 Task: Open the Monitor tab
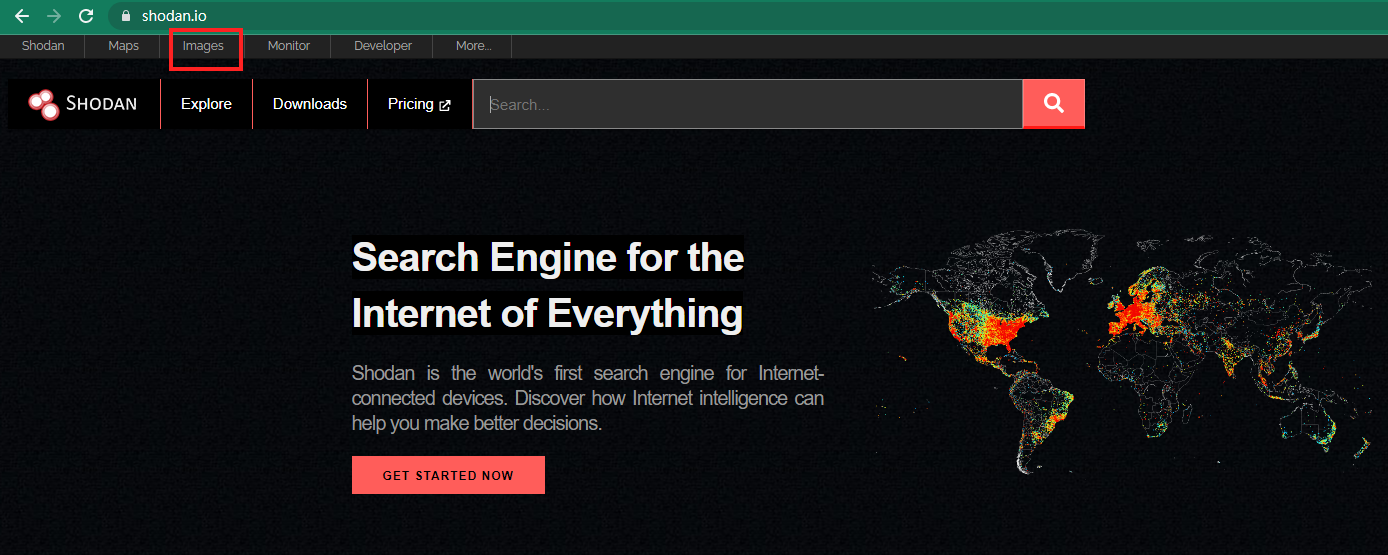(289, 46)
